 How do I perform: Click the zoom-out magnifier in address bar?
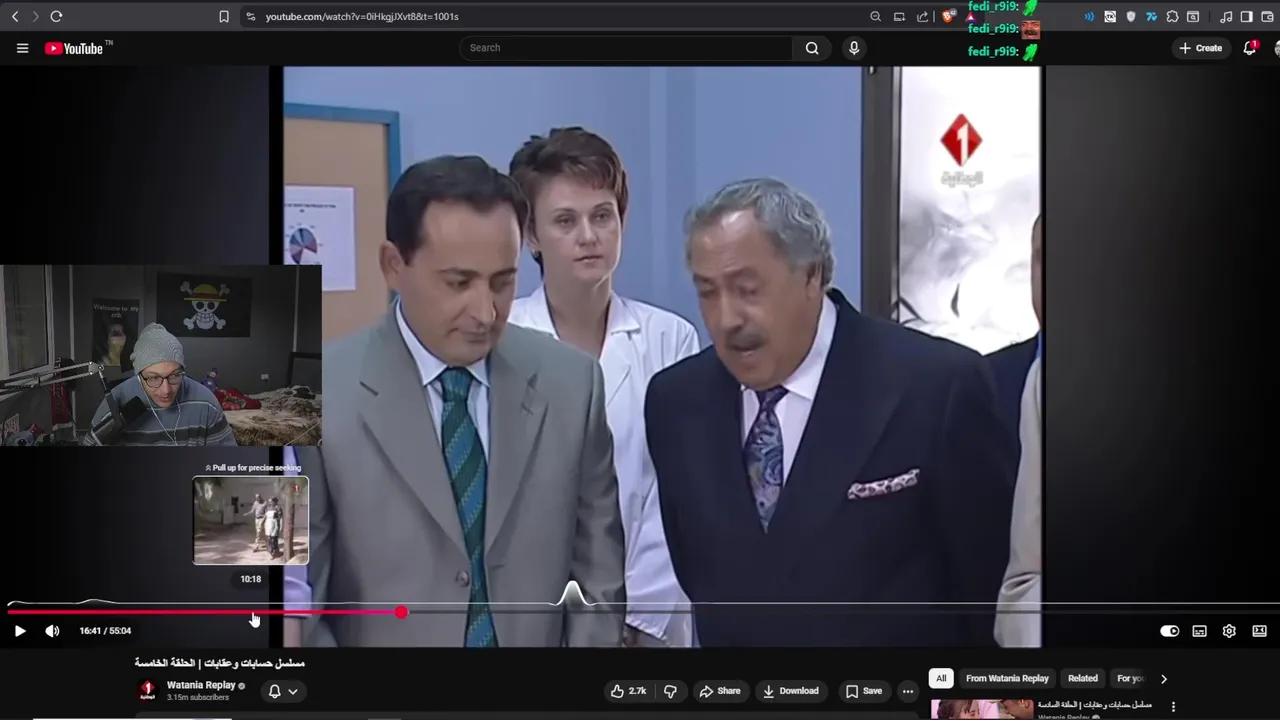pos(876,16)
